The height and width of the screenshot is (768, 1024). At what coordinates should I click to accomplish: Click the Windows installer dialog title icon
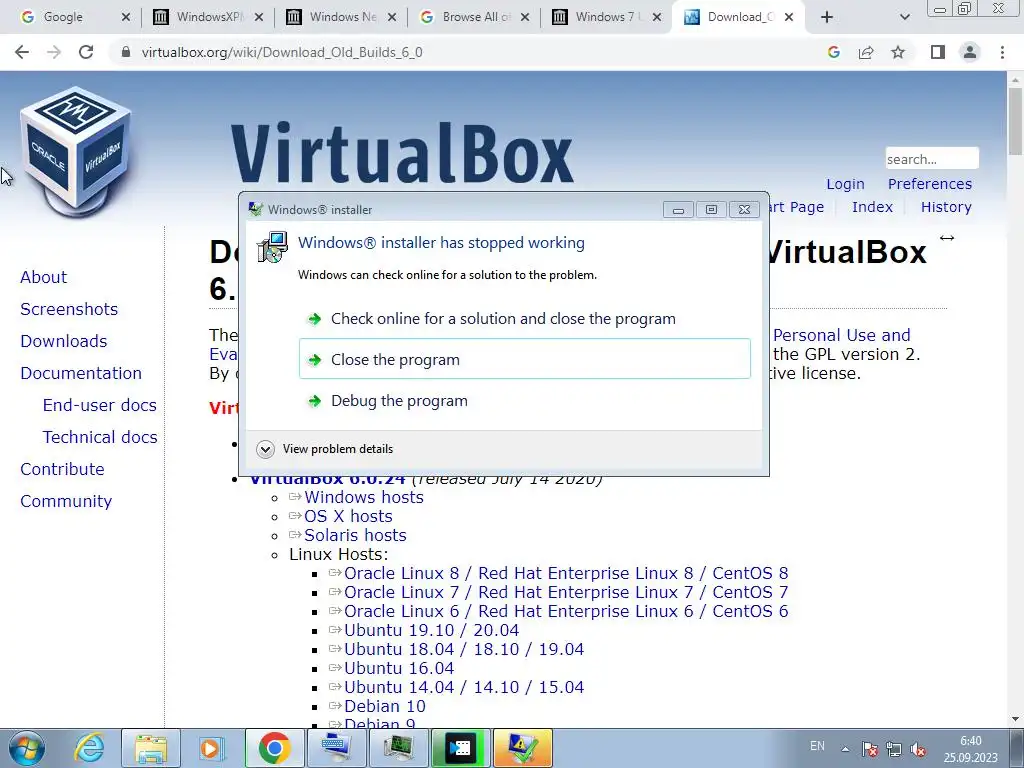pos(256,210)
